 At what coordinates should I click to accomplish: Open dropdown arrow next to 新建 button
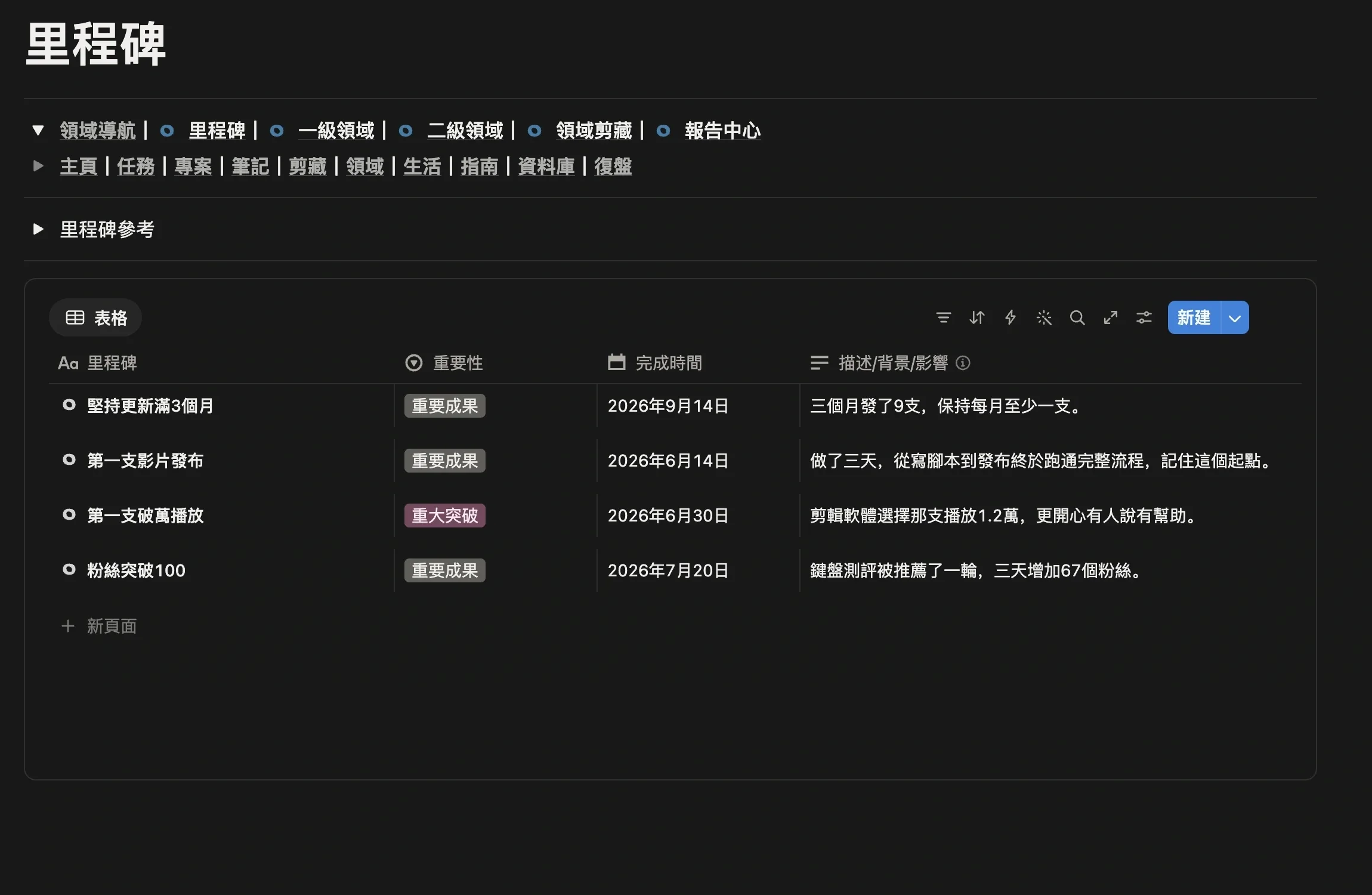(x=1235, y=318)
